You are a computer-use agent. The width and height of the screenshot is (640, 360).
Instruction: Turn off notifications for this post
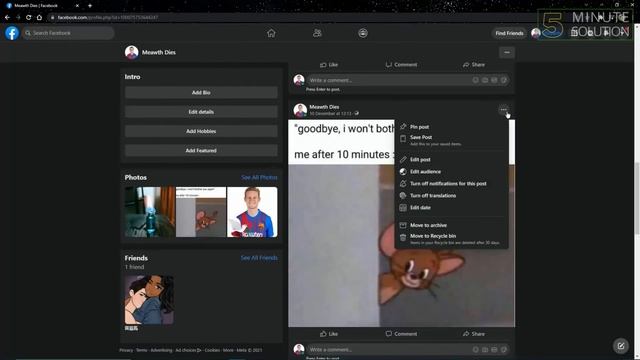coord(451,184)
